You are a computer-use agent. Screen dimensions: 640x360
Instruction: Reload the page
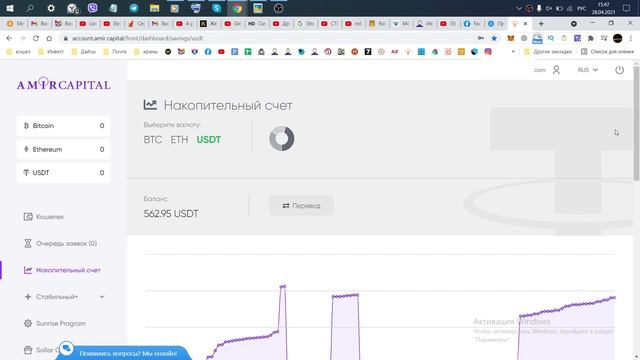(36, 38)
